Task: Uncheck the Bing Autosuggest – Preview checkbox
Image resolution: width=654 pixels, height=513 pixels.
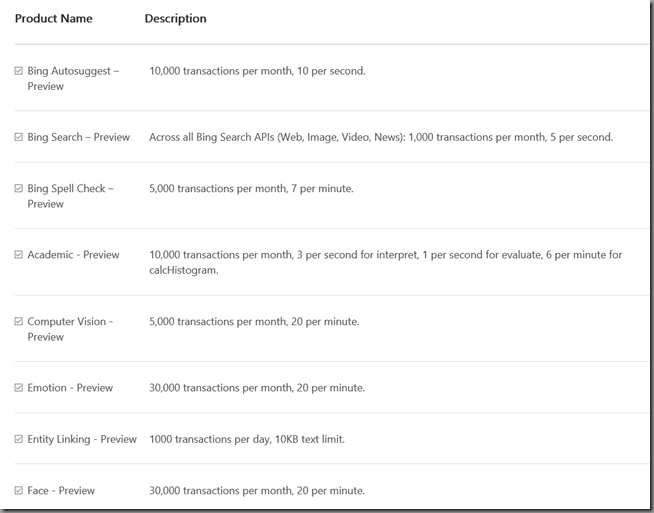Action: click(x=18, y=70)
